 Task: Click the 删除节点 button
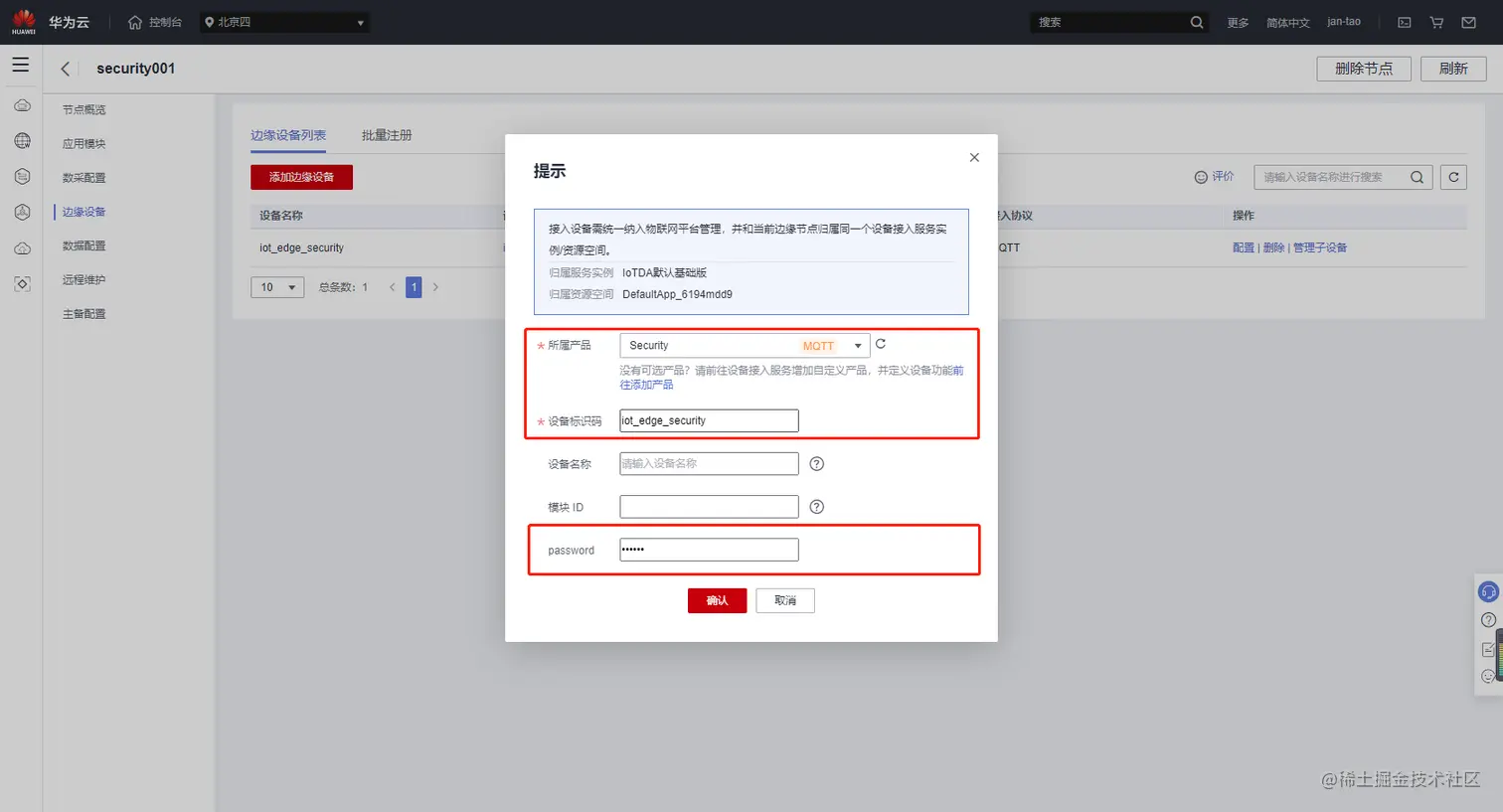click(x=1364, y=69)
